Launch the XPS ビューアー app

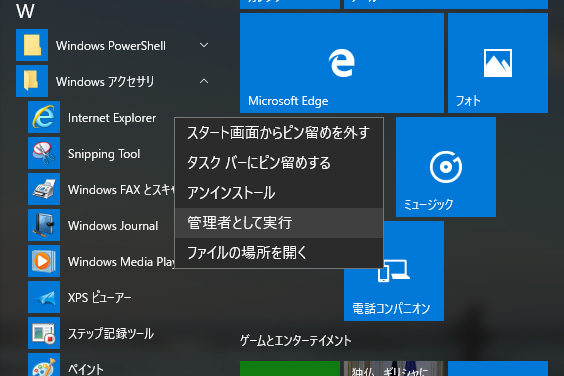(99, 298)
